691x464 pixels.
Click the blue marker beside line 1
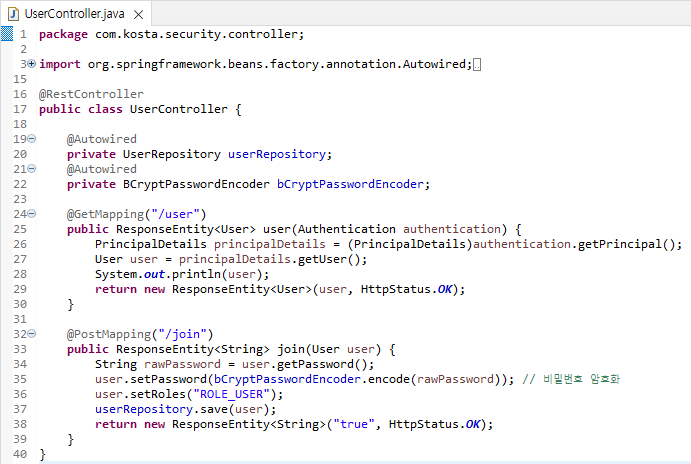click(7, 33)
